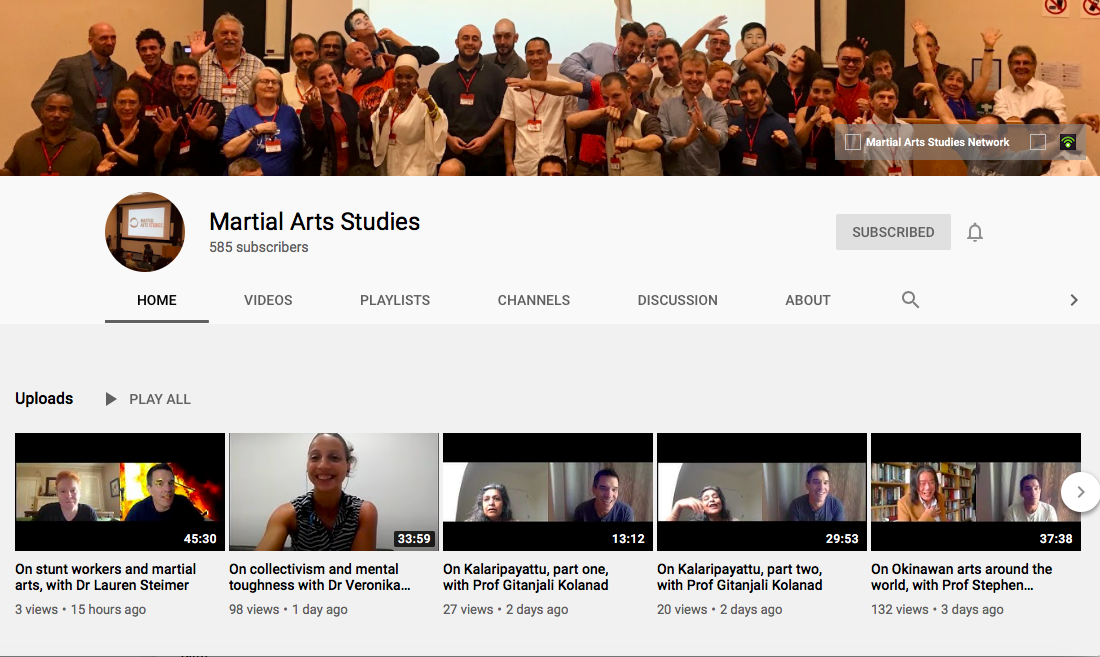Toggle the Subscribed button

pos(893,232)
